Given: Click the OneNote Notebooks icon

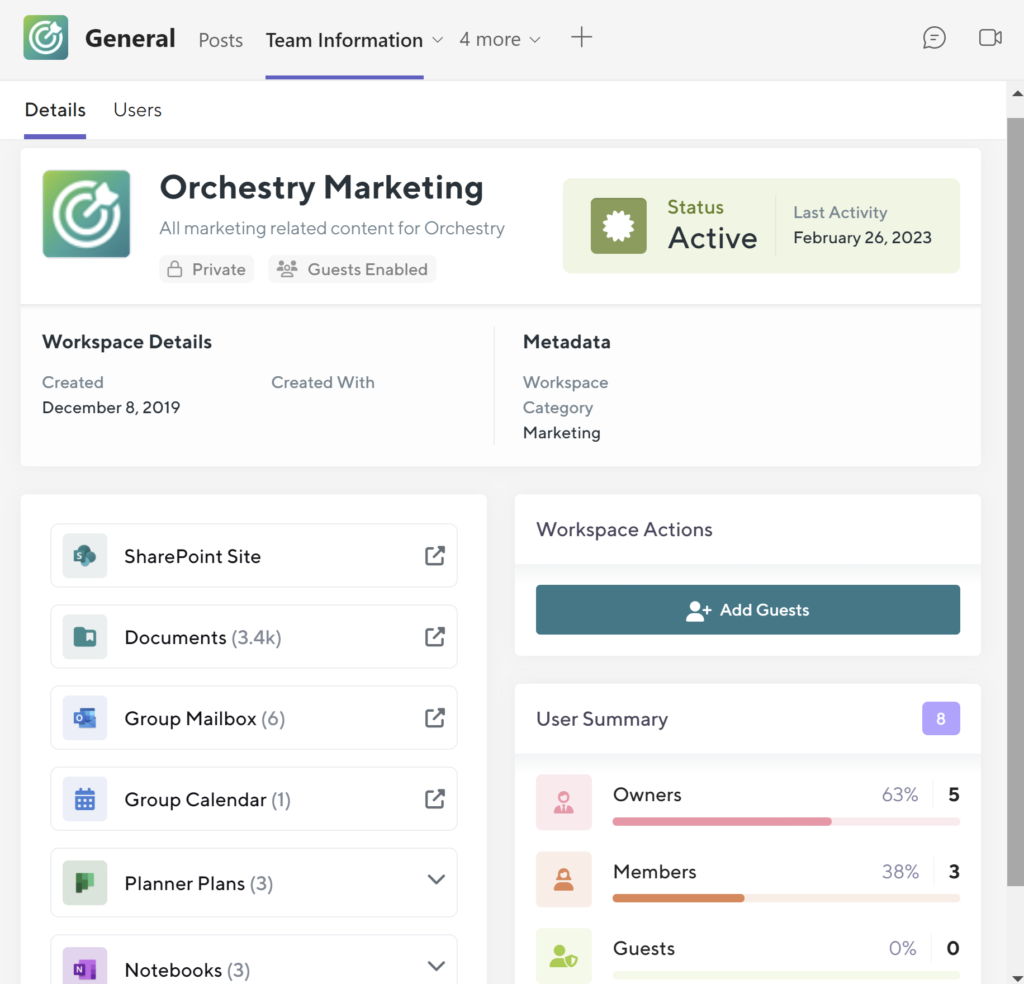Looking at the screenshot, I should click(x=85, y=968).
